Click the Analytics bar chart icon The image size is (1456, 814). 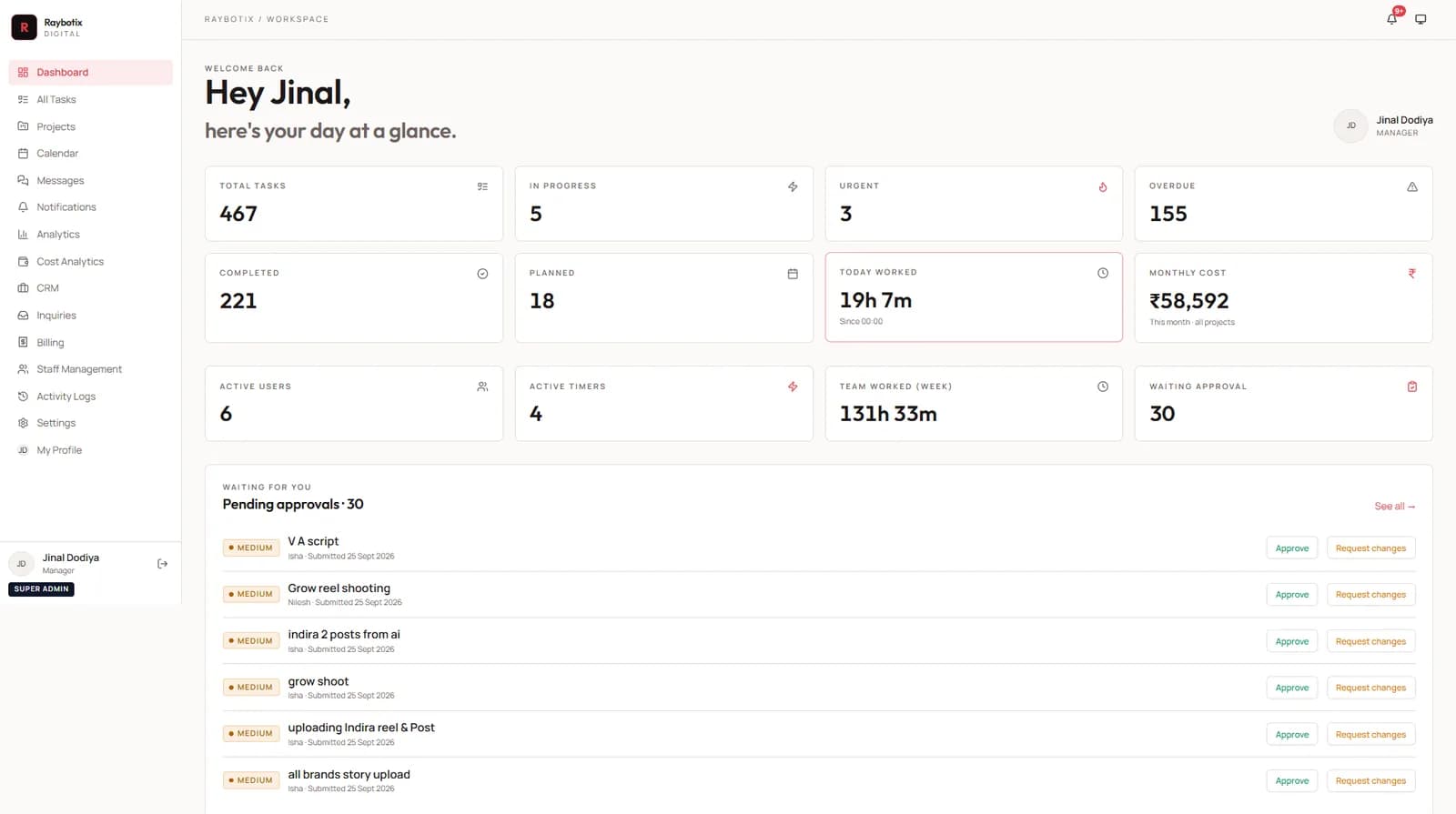23,235
